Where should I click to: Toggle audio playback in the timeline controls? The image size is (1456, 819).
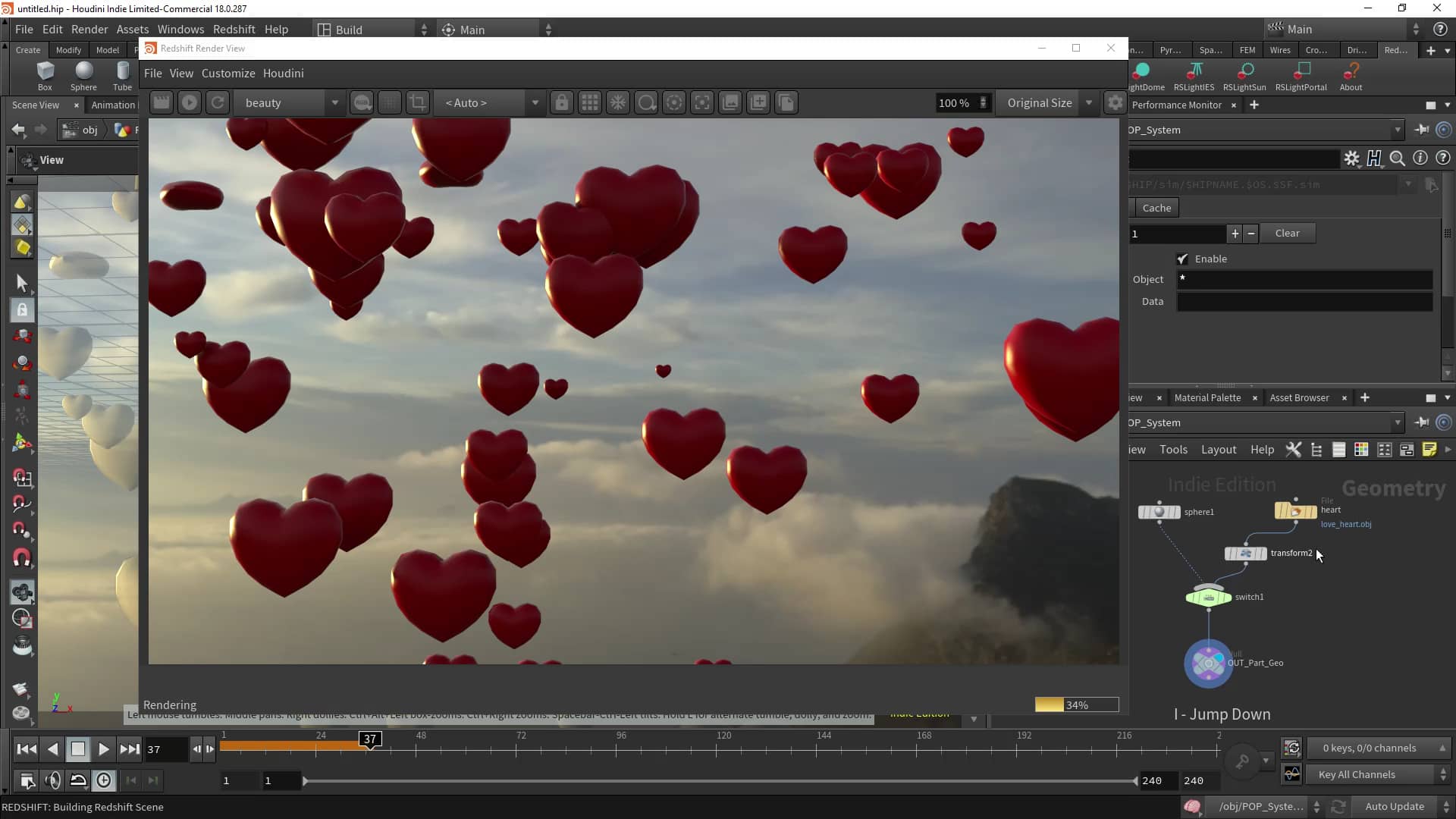pyautogui.click(x=53, y=780)
